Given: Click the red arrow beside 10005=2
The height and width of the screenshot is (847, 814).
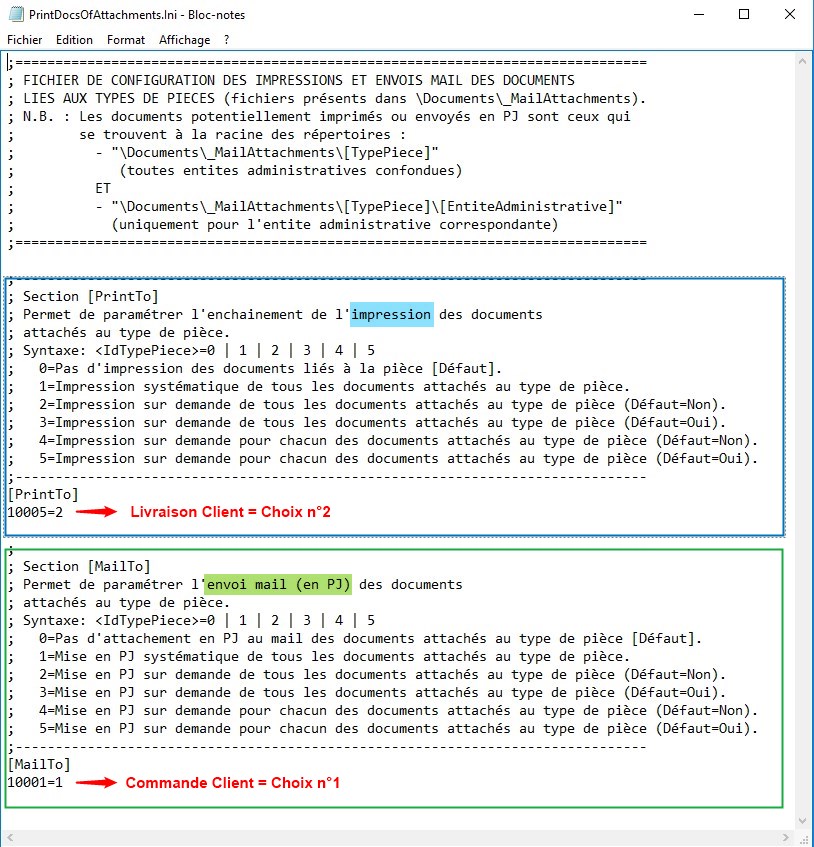Looking at the screenshot, I should (97, 512).
